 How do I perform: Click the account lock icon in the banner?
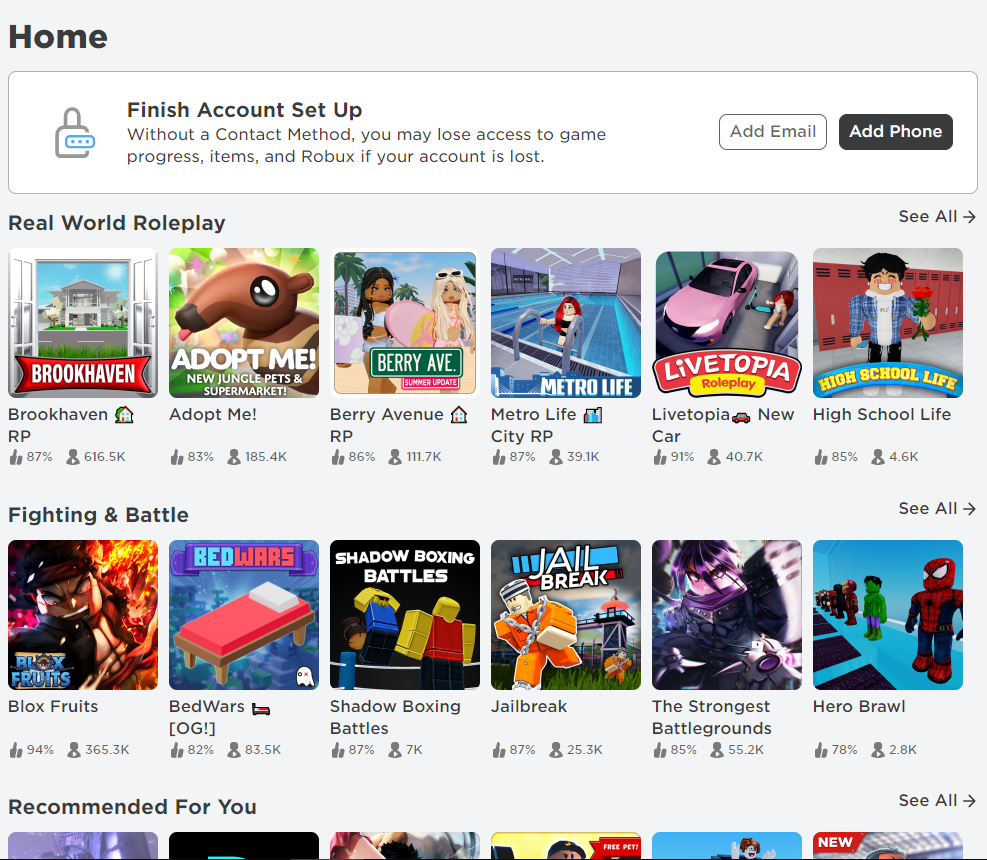pos(74,132)
